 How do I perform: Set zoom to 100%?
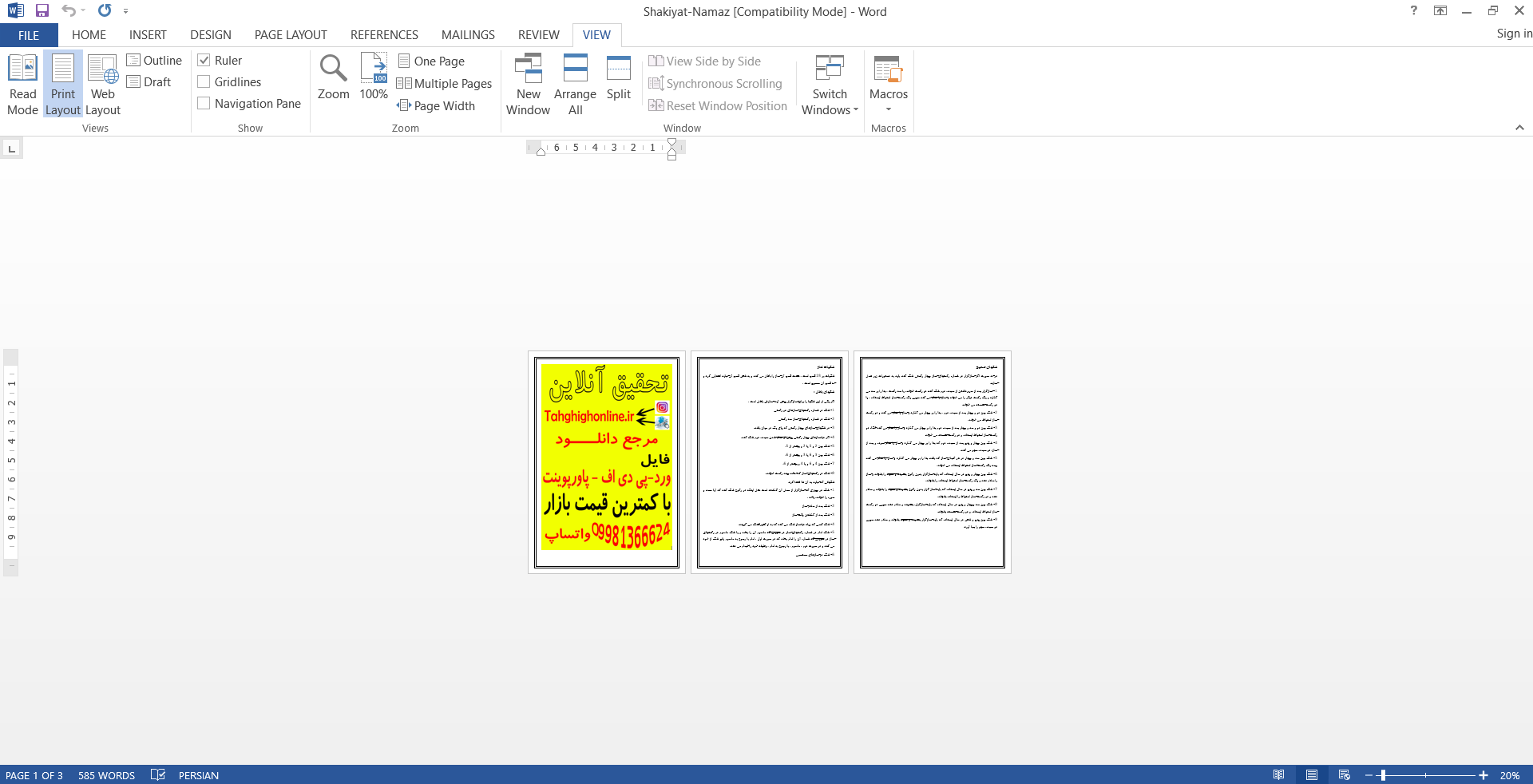(x=374, y=77)
